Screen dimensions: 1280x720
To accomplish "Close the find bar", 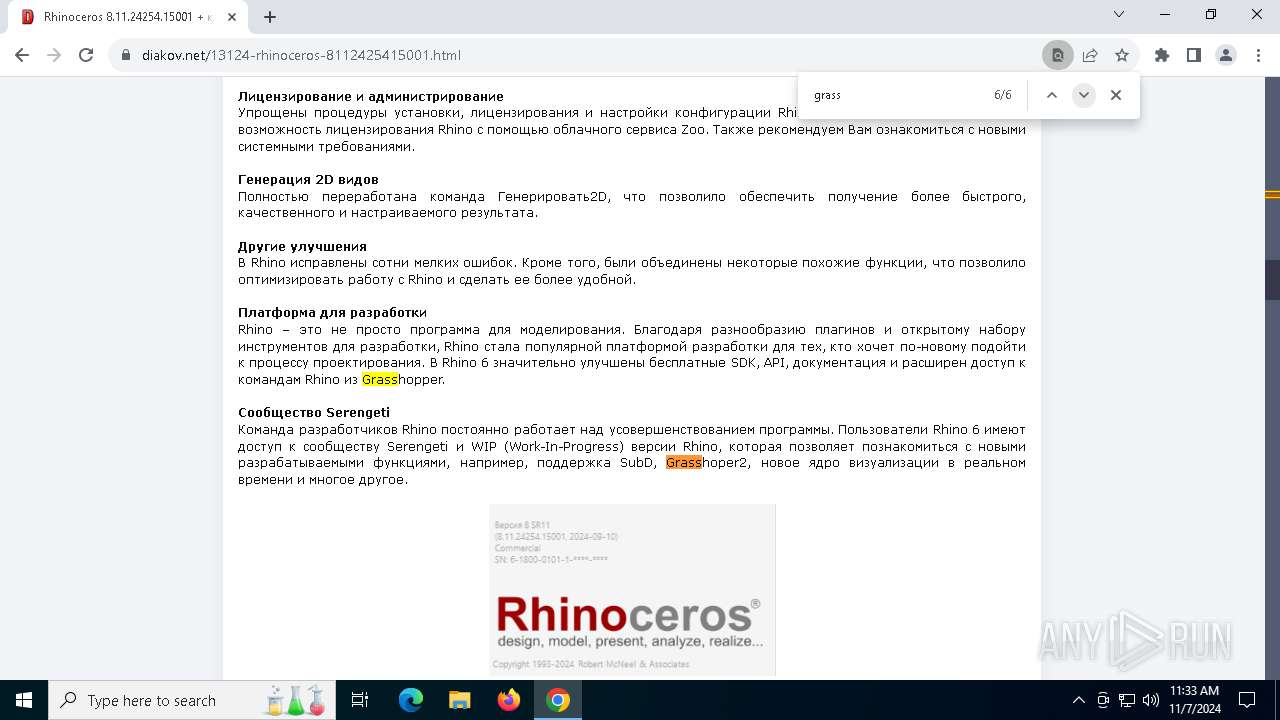I will [1116, 95].
